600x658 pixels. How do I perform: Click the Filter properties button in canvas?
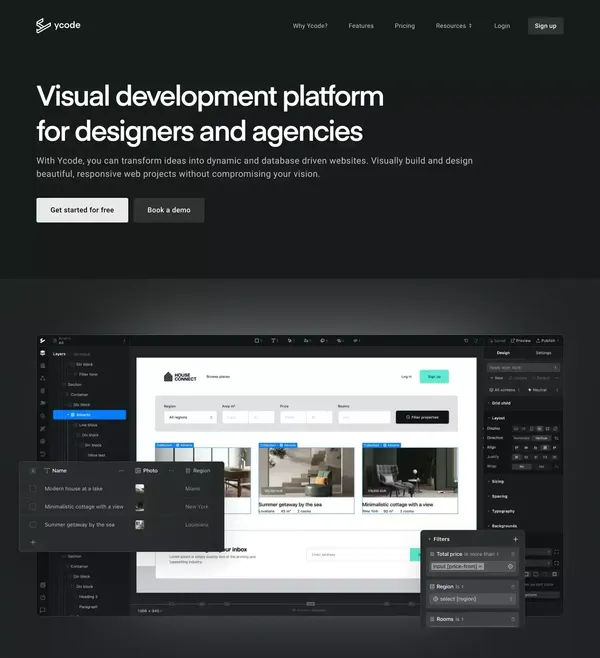point(422,417)
